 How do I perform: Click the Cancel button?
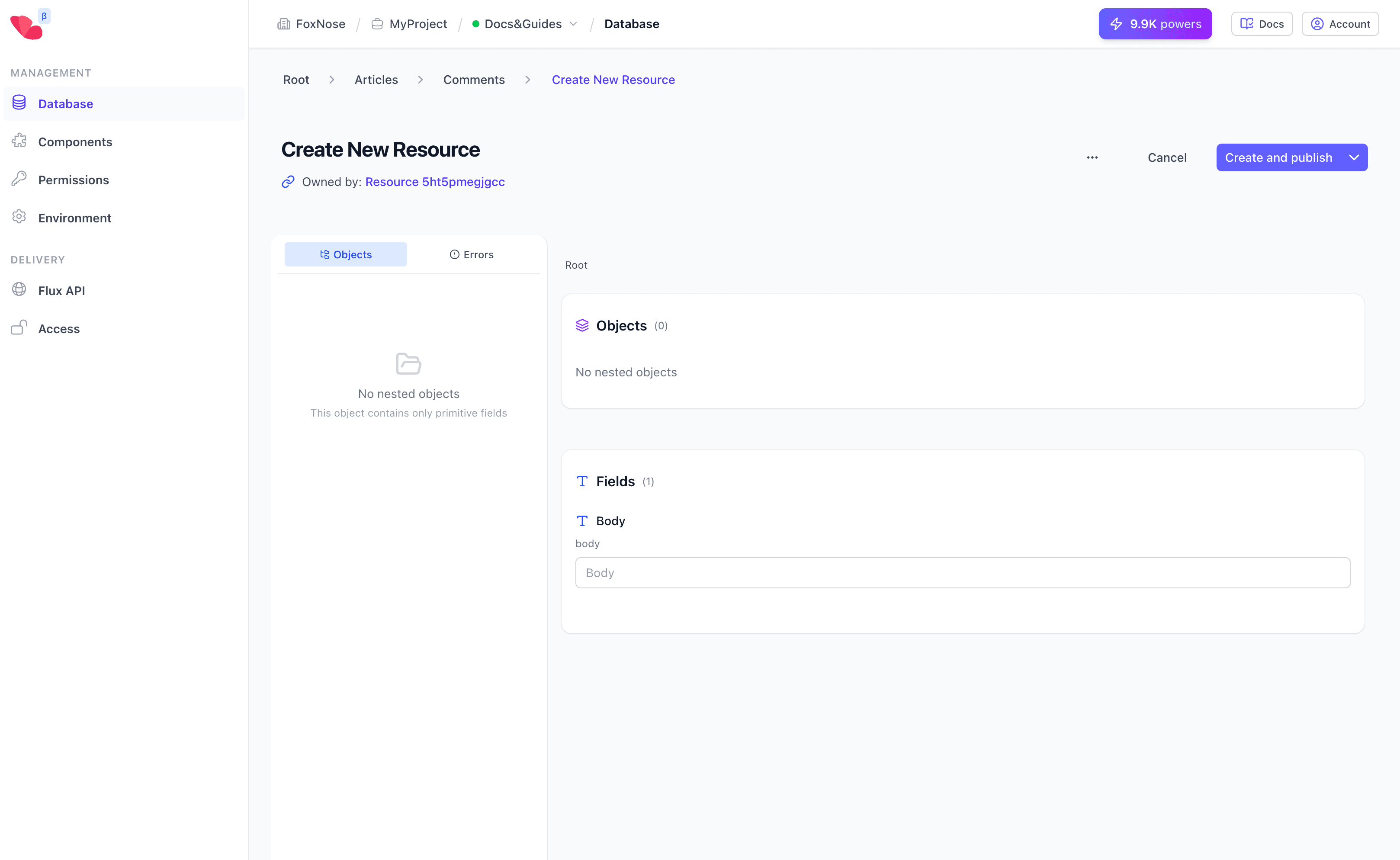(1167, 157)
